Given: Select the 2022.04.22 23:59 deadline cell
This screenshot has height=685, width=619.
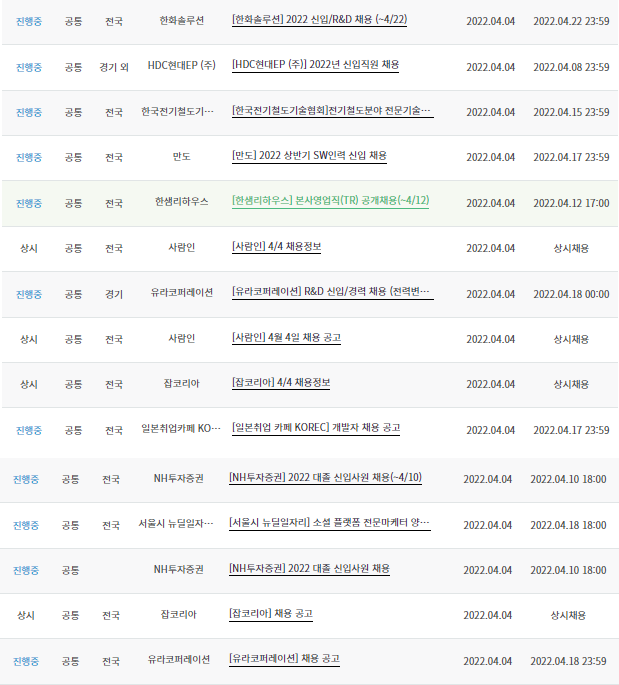Looking at the screenshot, I should pyautogui.click(x=570, y=21).
